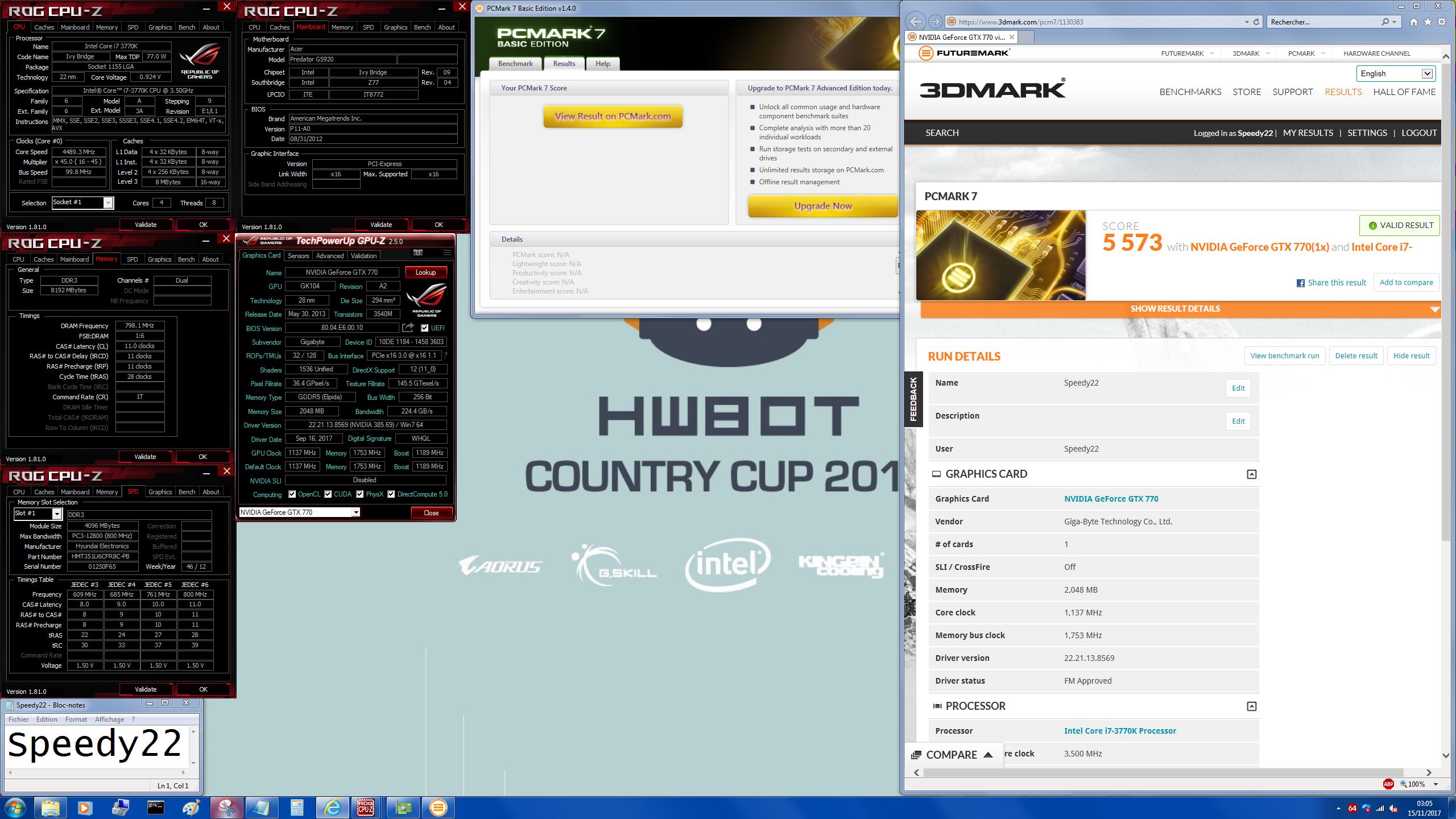Open Calculator from the taskbar

[297, 808]
